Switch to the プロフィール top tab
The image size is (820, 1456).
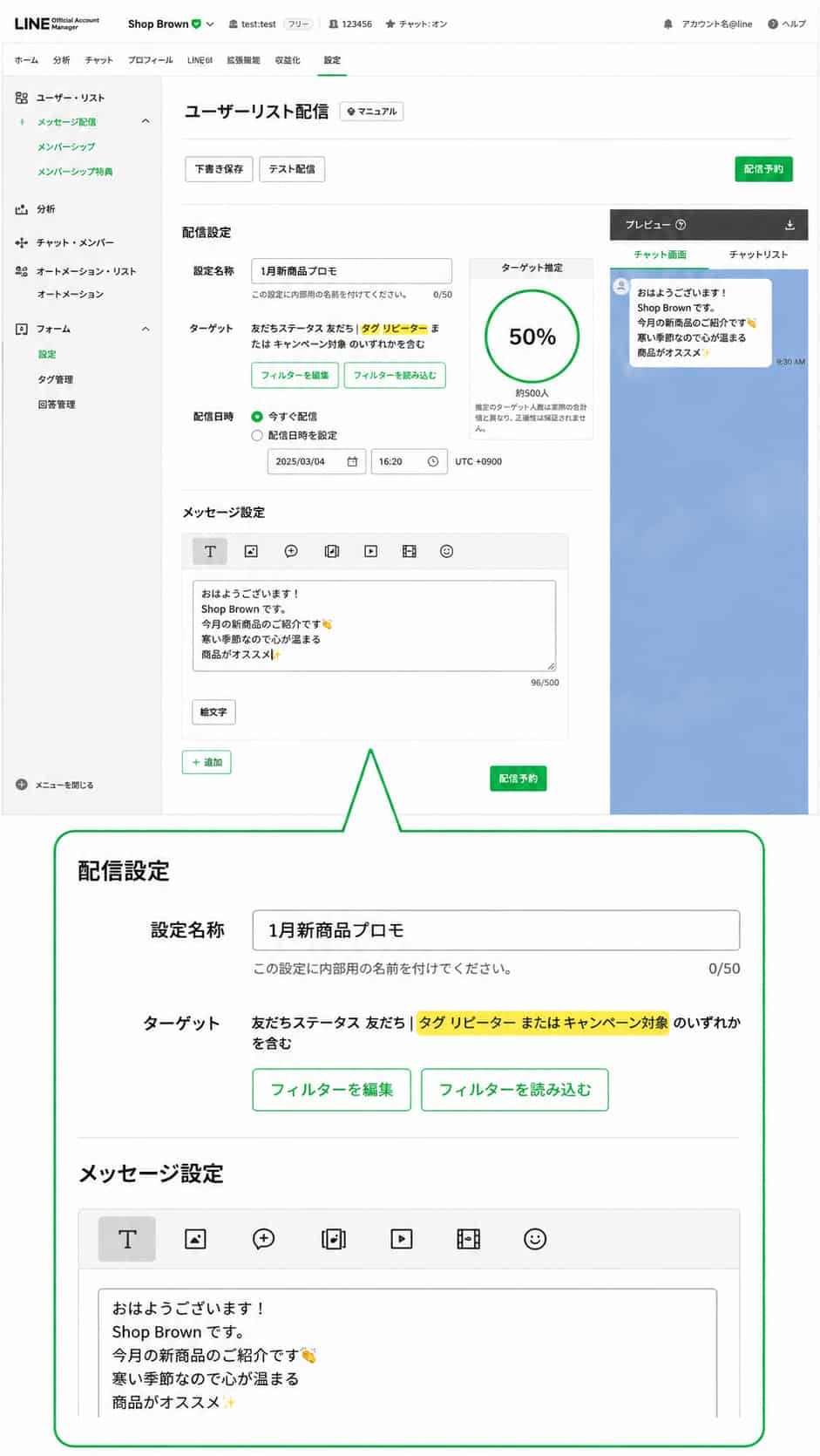click(x=151, y=60)
